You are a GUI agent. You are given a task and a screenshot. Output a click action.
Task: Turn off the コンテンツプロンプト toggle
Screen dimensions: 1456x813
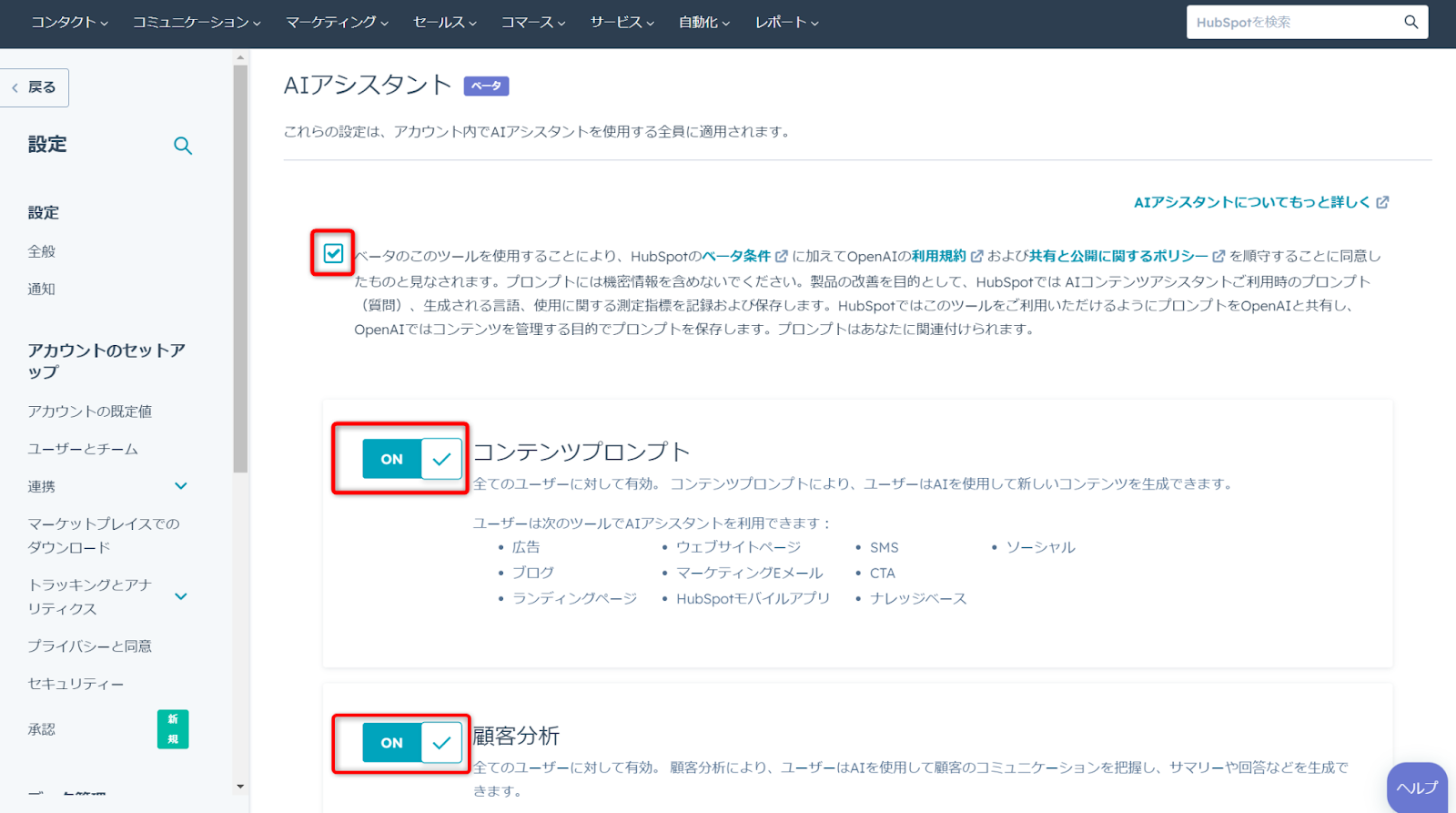click(x=412, y=459)
